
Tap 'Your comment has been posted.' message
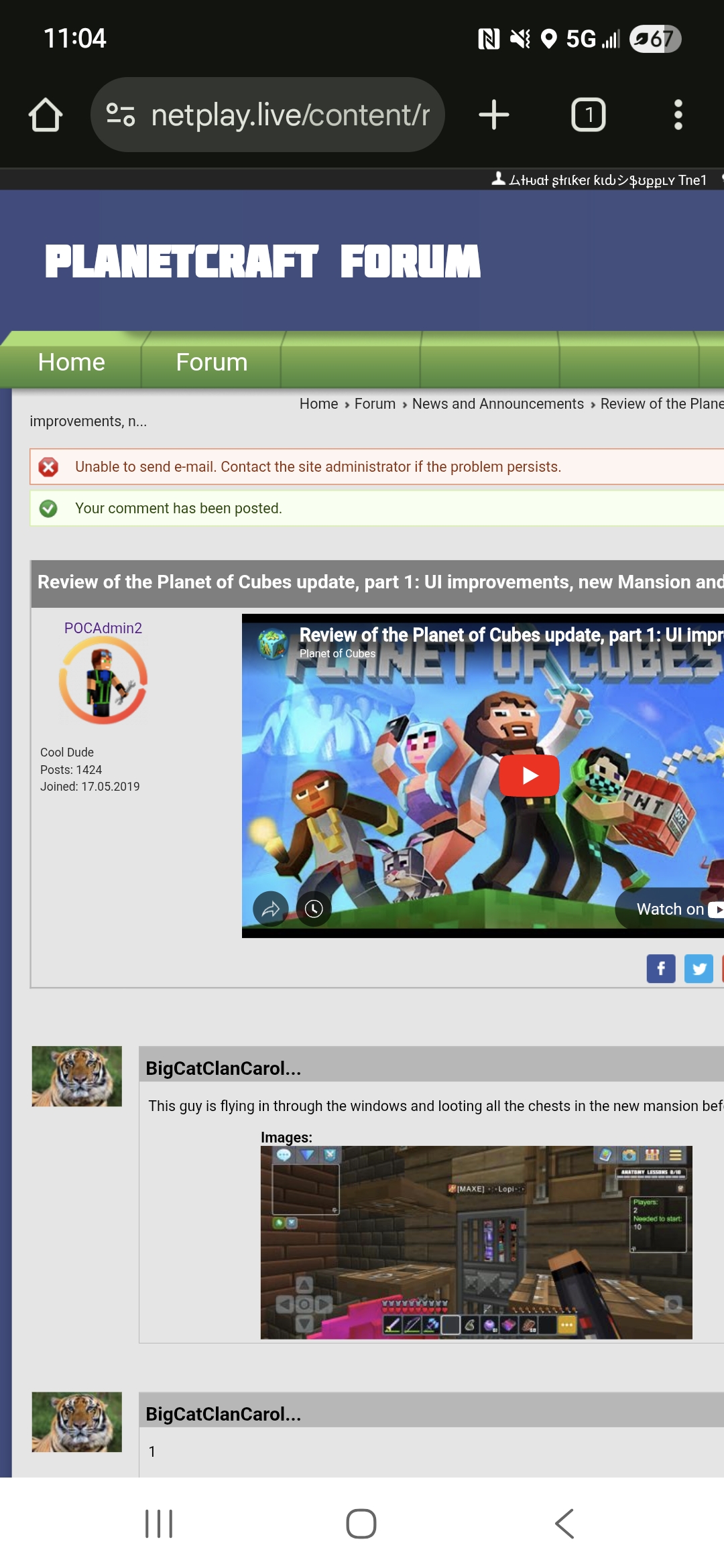coord(178,508)
